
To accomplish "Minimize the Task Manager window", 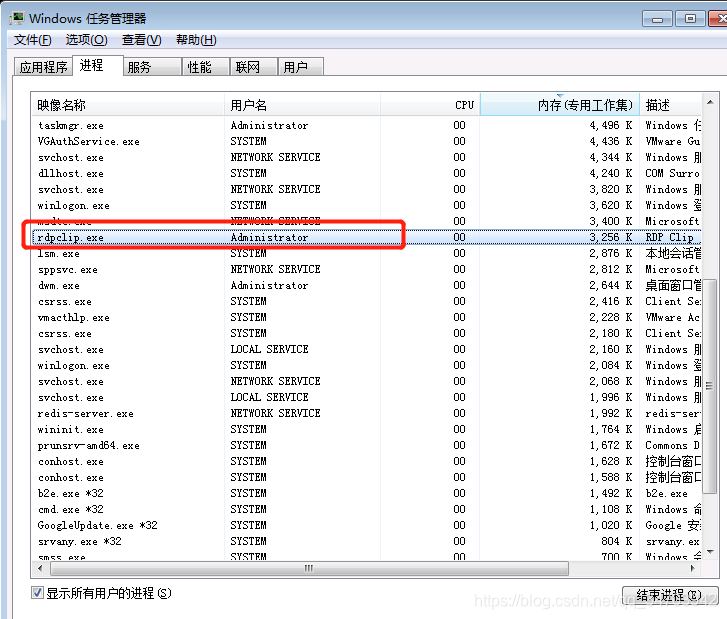I will pos(657,19).
